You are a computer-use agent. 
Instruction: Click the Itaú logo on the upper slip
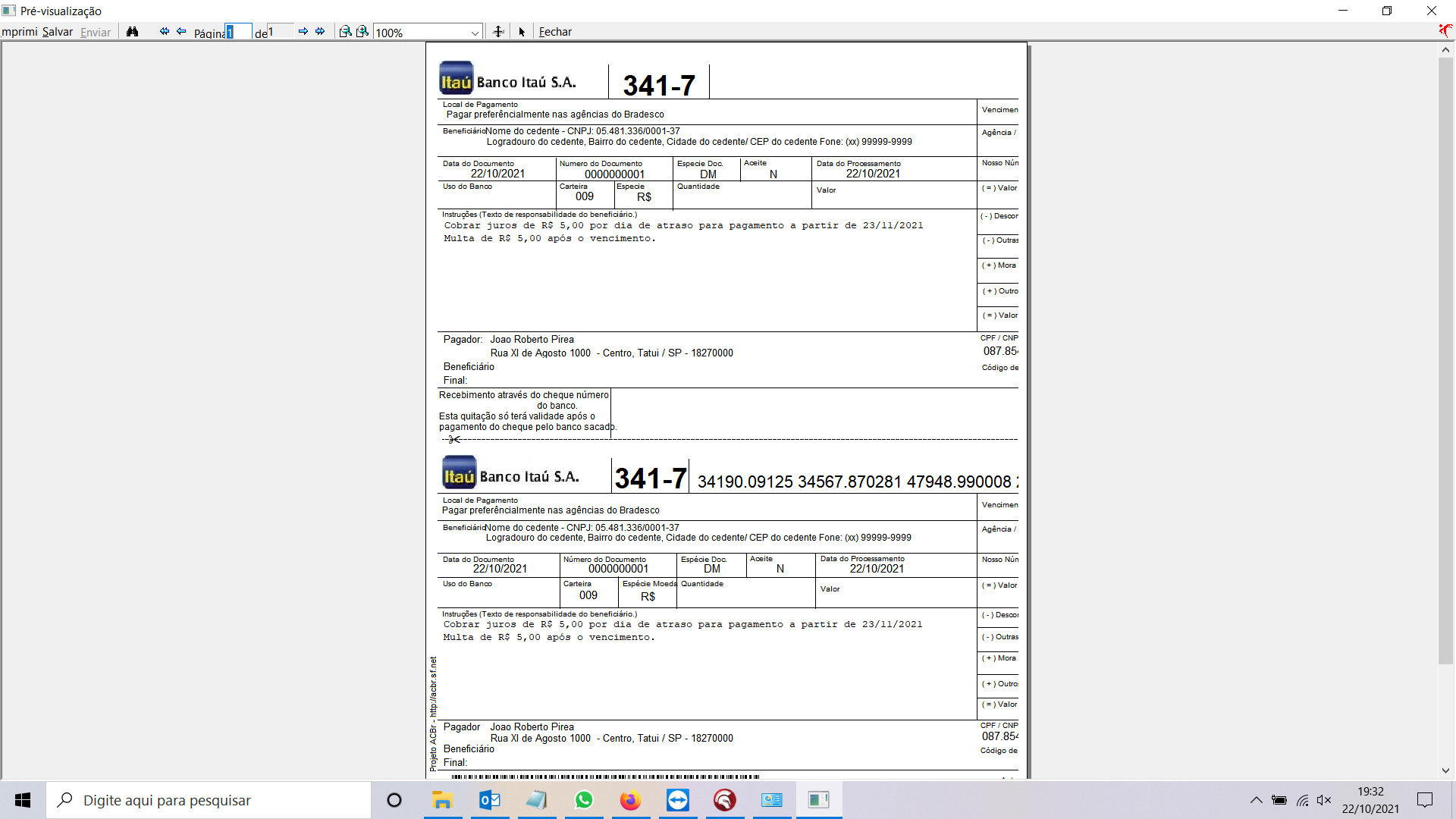[456, 77]
